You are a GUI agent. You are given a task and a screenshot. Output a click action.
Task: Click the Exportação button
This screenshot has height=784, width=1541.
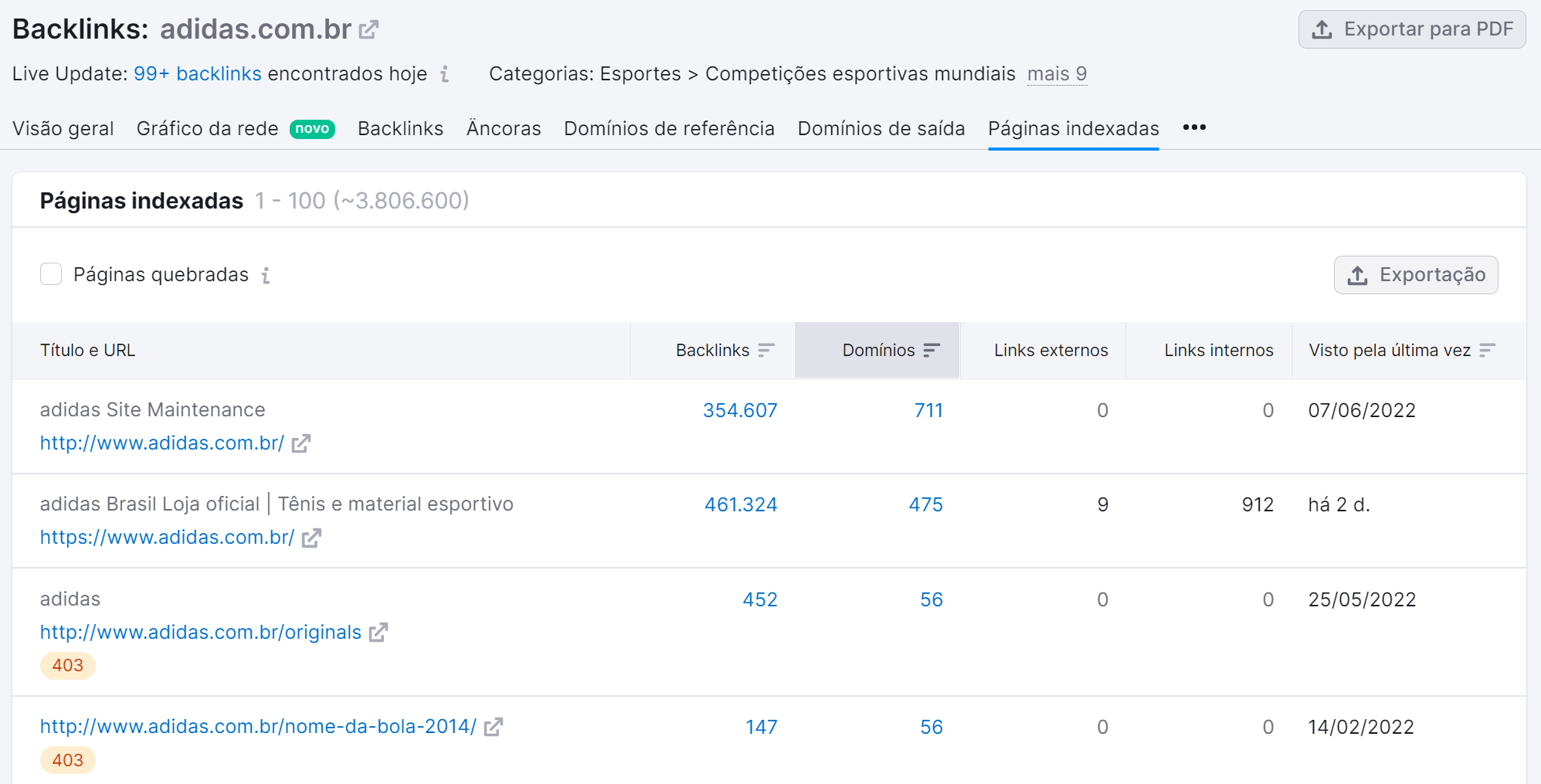(1415, 274)
